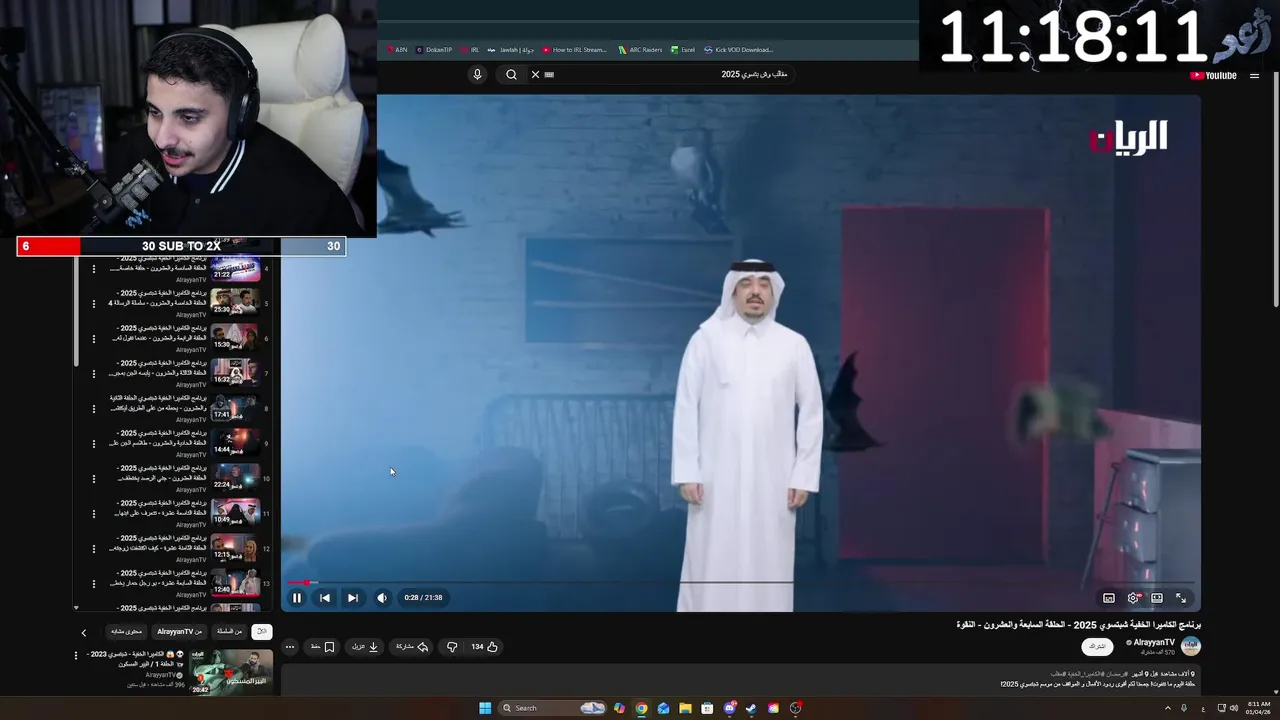Play playlist video 9 with duration 14:44
The width and height of the screenshot is (1280, 720).
[x=235, y=442]
